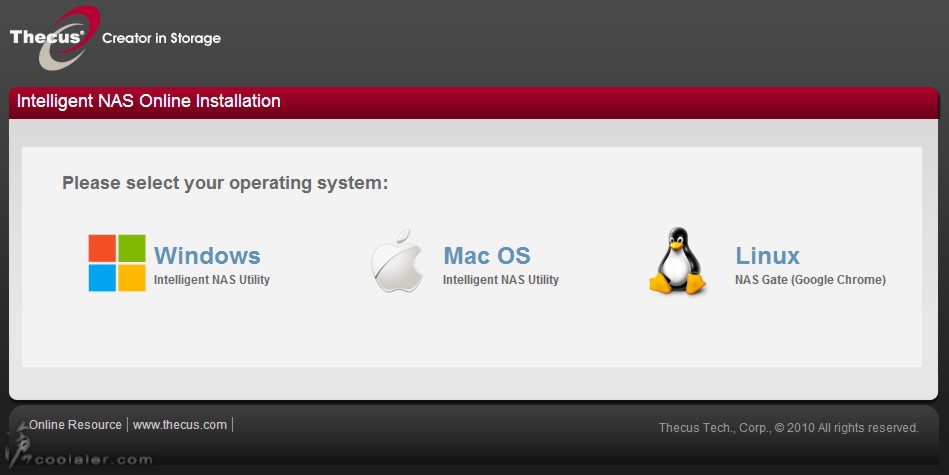Click the Thecus Tech copyright notice
Viewport: 949px width, 475px height.
(789, 428)
